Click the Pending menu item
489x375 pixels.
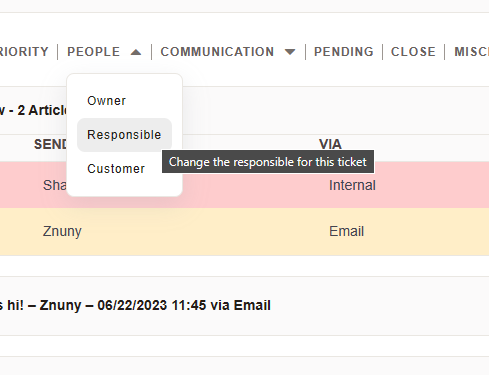(x=344, y=52)
